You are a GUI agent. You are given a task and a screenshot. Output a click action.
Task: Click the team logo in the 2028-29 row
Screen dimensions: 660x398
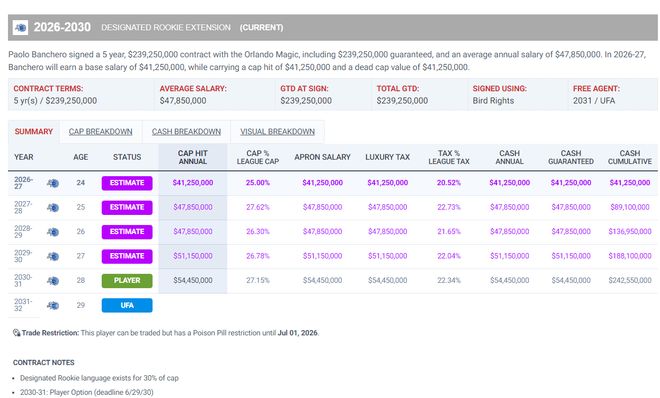click(x=53, y=232)
